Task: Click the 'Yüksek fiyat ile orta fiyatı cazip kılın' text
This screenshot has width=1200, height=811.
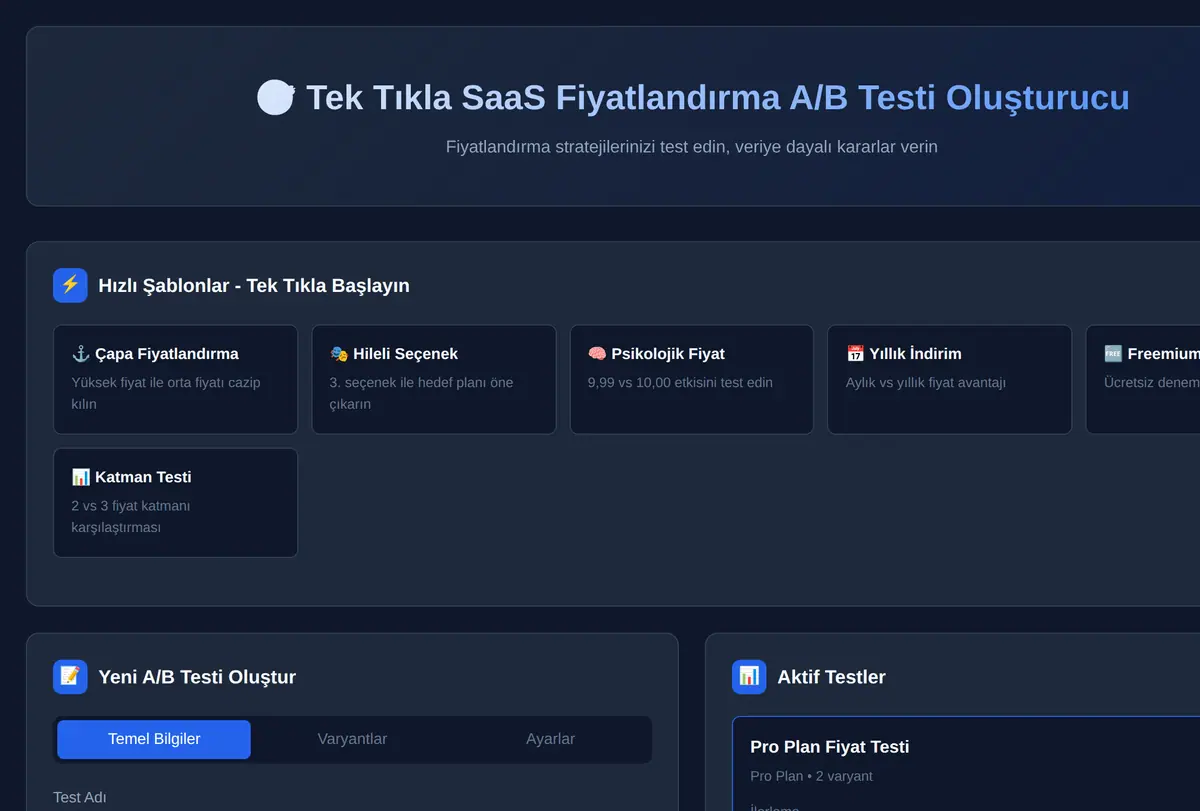Action: (166, 393)
